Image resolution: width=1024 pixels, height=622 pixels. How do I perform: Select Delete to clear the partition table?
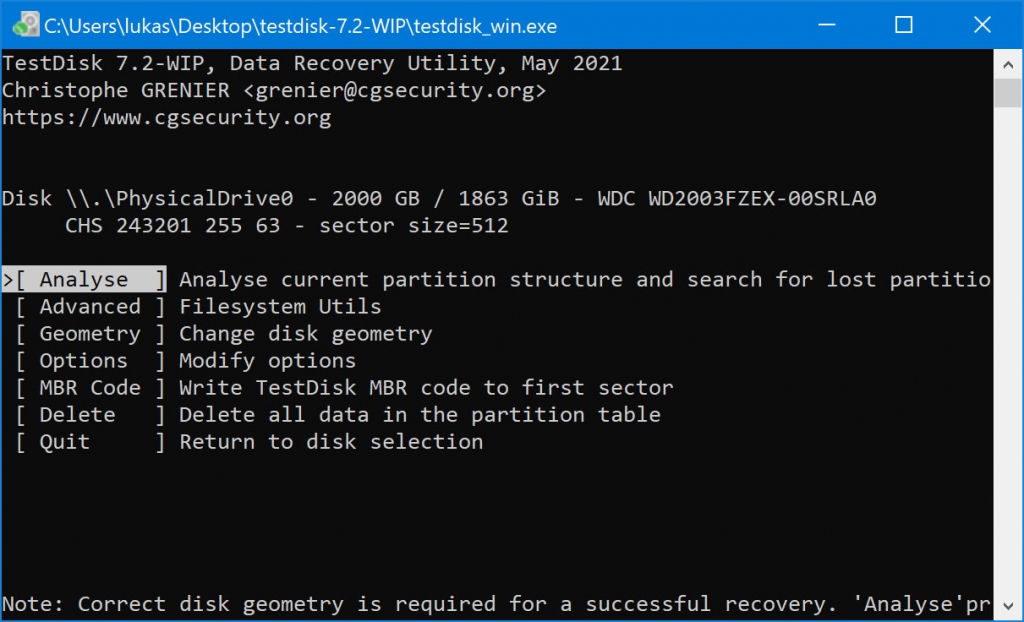point(88,414)
